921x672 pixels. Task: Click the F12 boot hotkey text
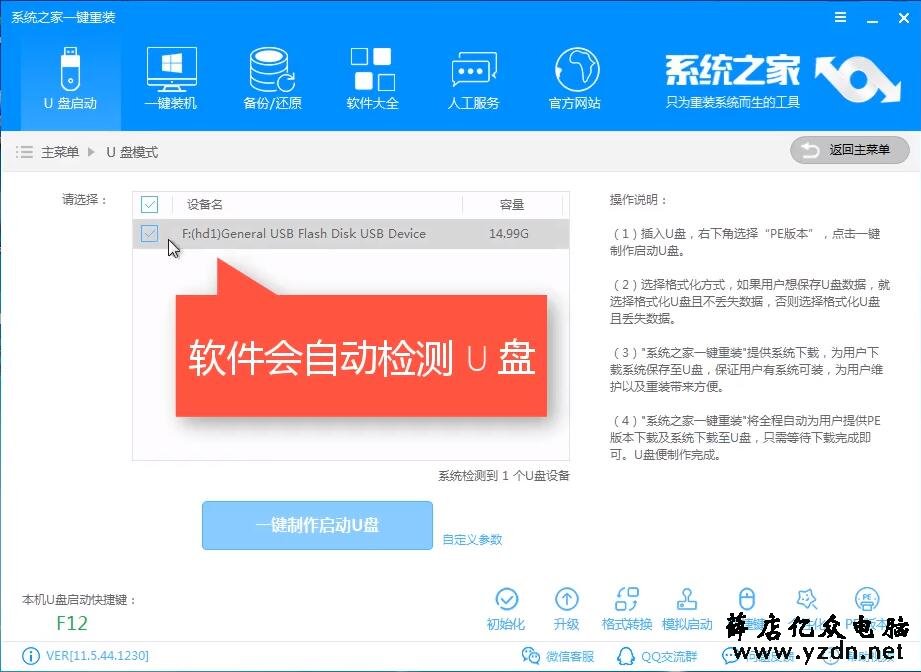(x=72, y=623)
